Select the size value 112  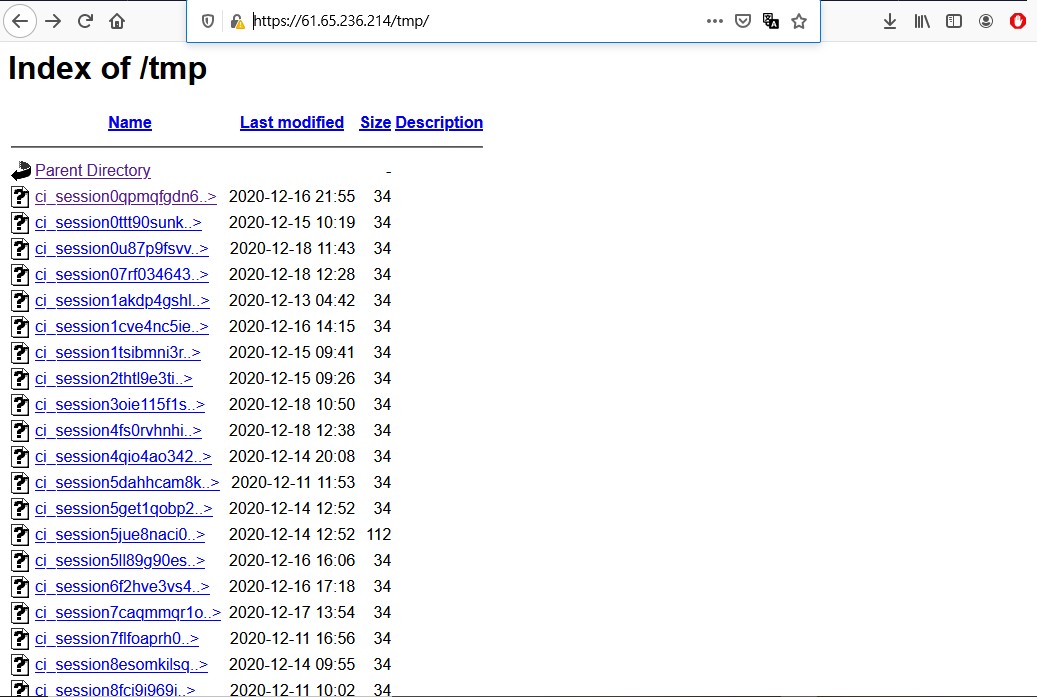[379, 534]
